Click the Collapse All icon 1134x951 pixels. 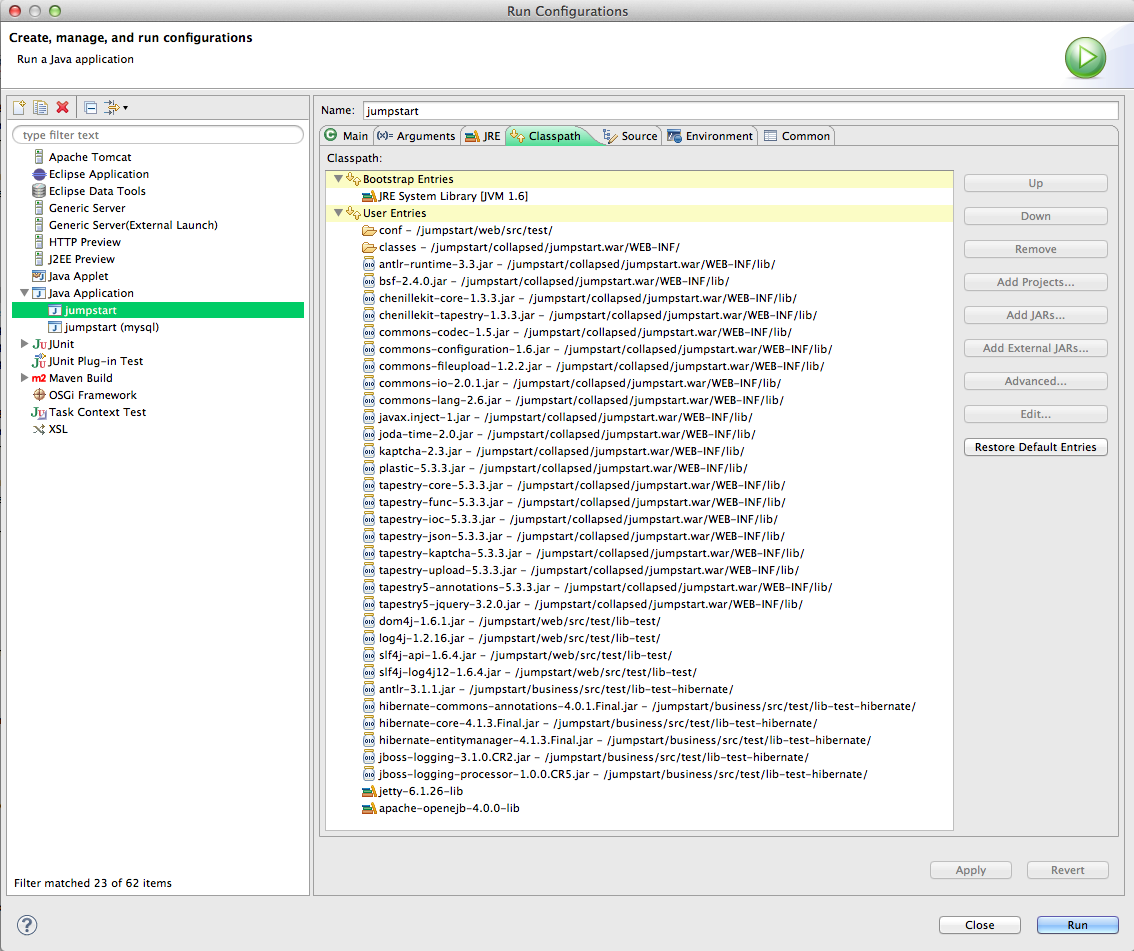[90, 108]
